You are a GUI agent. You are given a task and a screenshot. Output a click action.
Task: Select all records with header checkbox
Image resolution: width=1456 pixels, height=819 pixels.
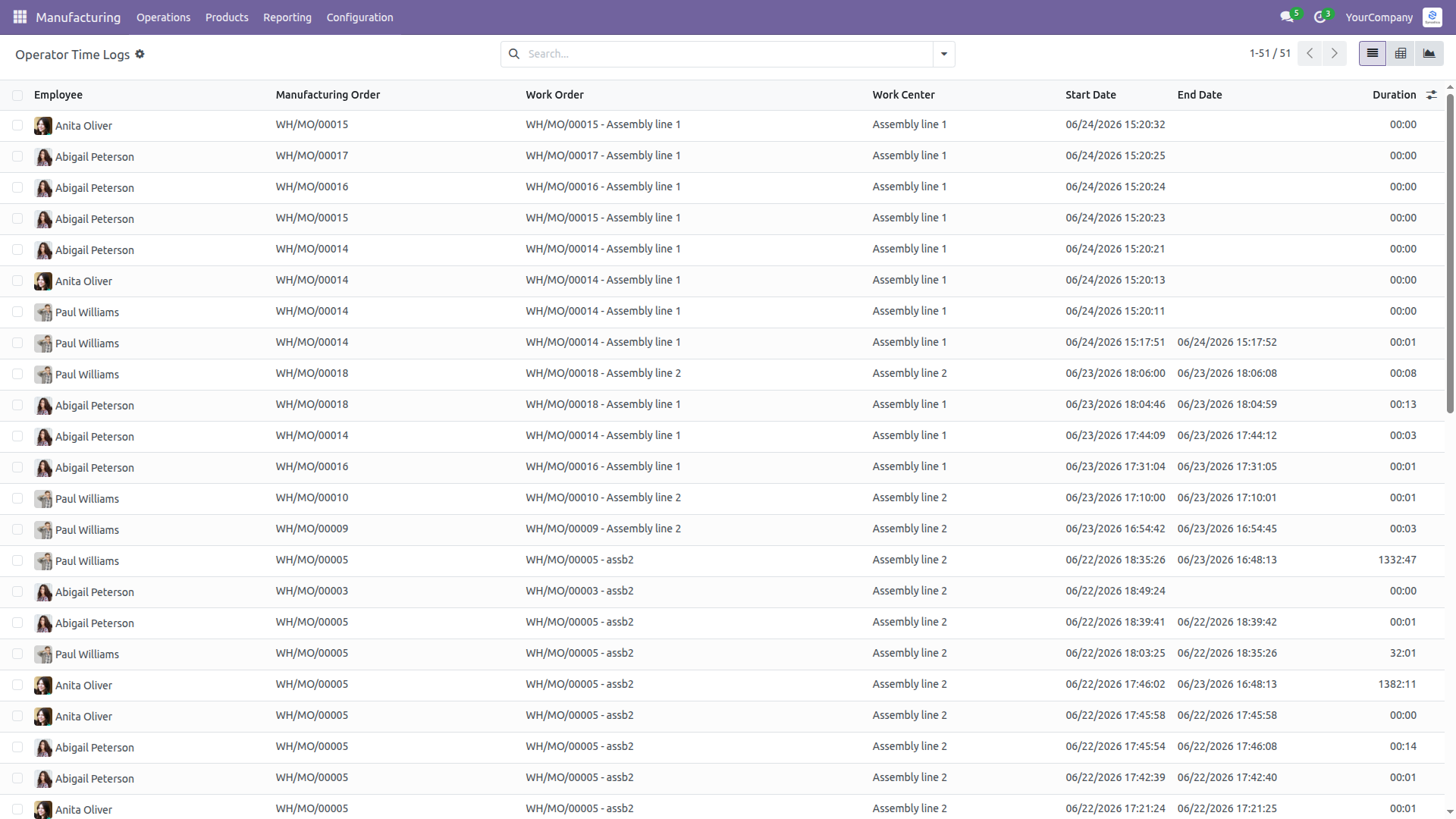click(x=17, y=95)
